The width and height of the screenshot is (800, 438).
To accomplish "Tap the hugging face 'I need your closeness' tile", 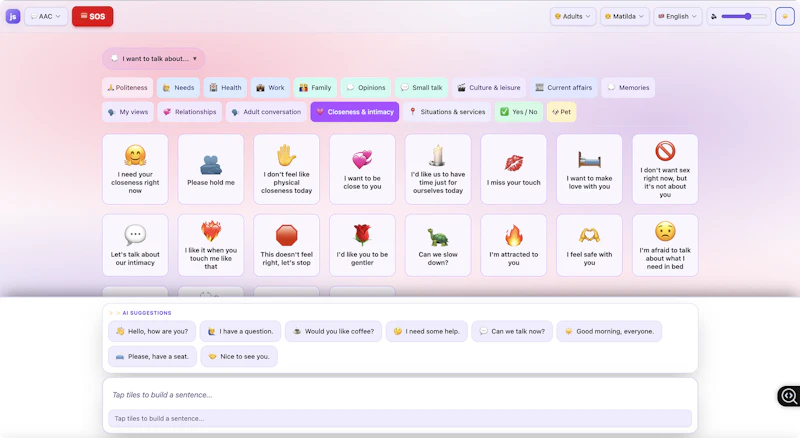I will point(135,169).
